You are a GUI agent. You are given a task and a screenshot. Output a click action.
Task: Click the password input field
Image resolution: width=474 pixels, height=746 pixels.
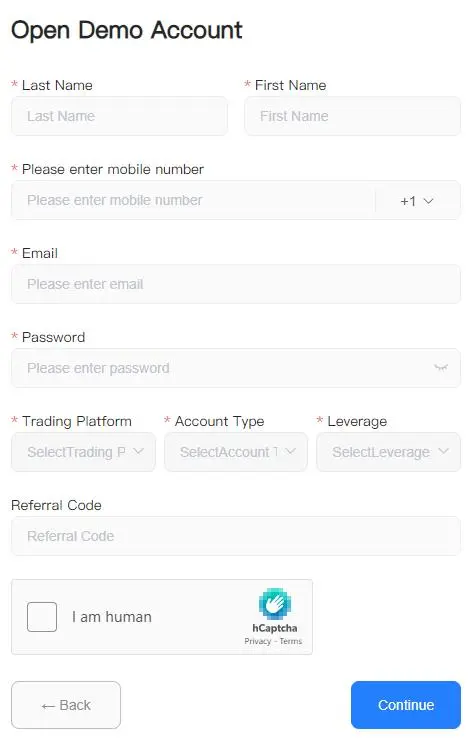(236, 368)
